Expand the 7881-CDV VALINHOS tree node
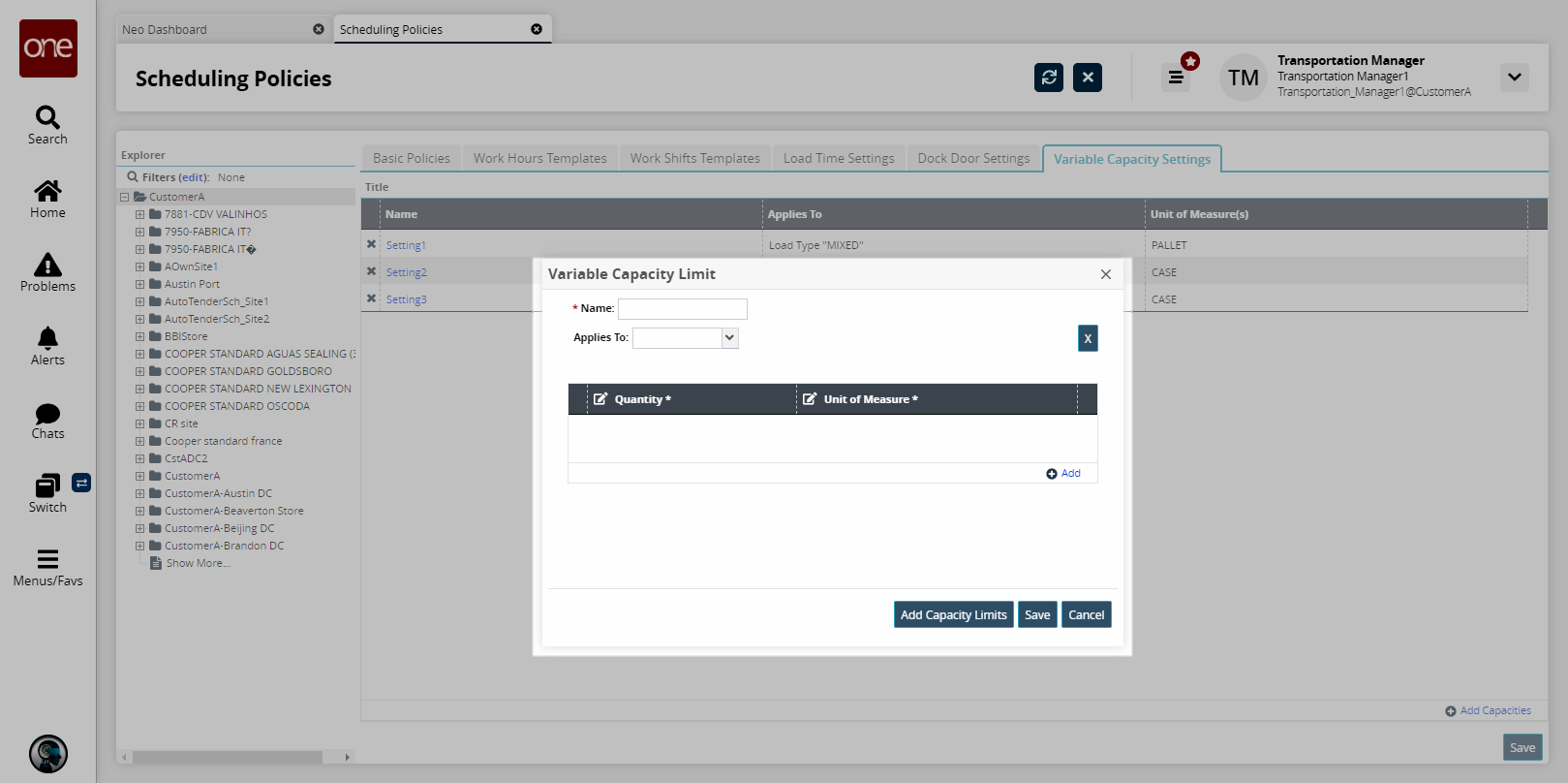Viewport: 1568px width, 783px height. tap(140, 214)
